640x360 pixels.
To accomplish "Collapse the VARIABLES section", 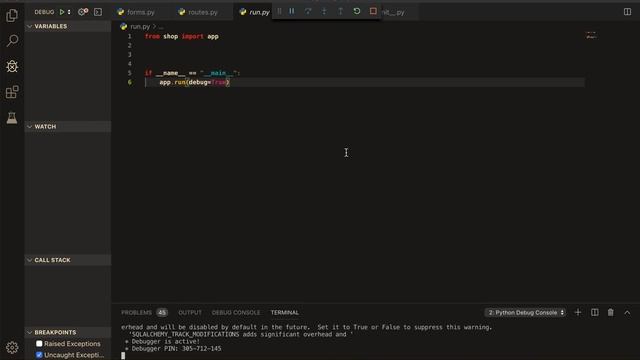I will [x=68, y=26].
